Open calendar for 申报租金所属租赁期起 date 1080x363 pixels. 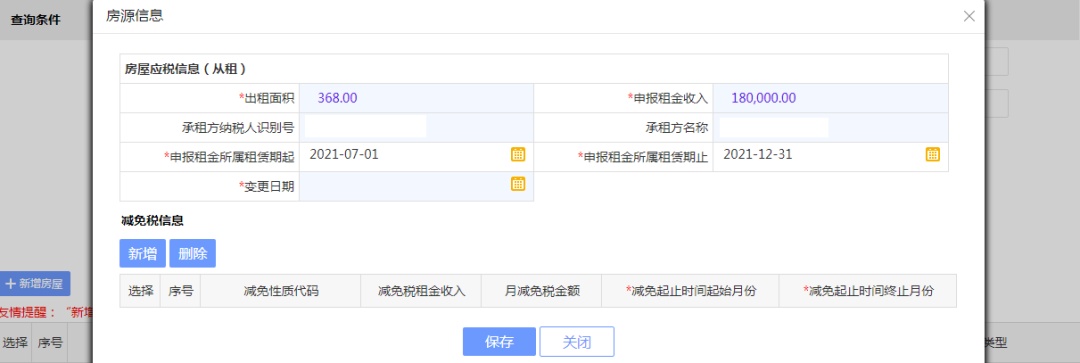coord(518,154)
